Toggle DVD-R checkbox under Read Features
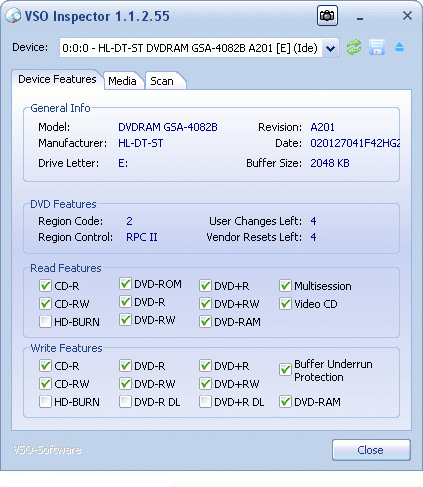This screenshot has width=423, height=487. tap(125, 302)
